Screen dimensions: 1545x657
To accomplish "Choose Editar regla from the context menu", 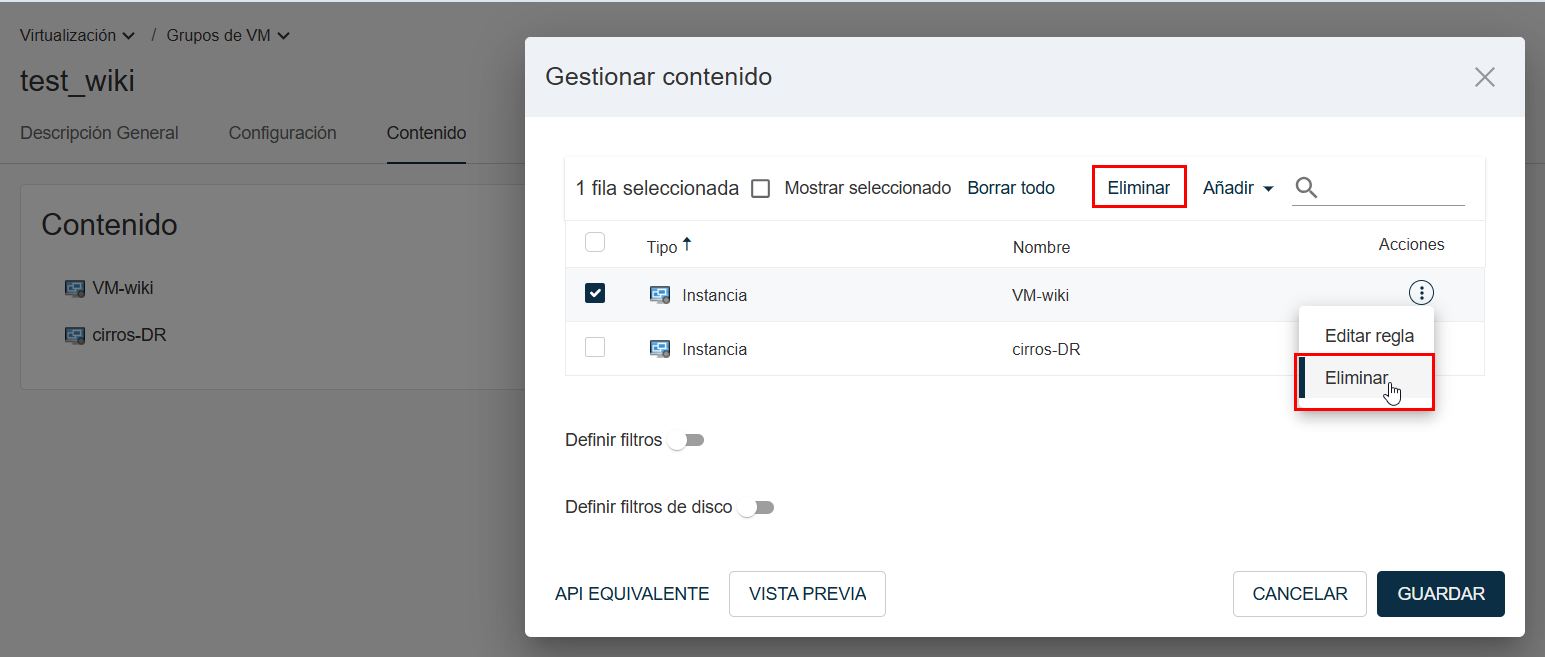I will (x=1368, y=335).
